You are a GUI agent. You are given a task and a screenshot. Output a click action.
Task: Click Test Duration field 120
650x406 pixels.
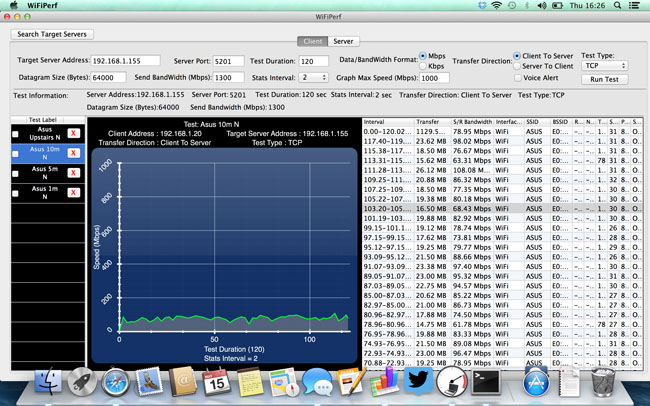(x=313, y=61)
